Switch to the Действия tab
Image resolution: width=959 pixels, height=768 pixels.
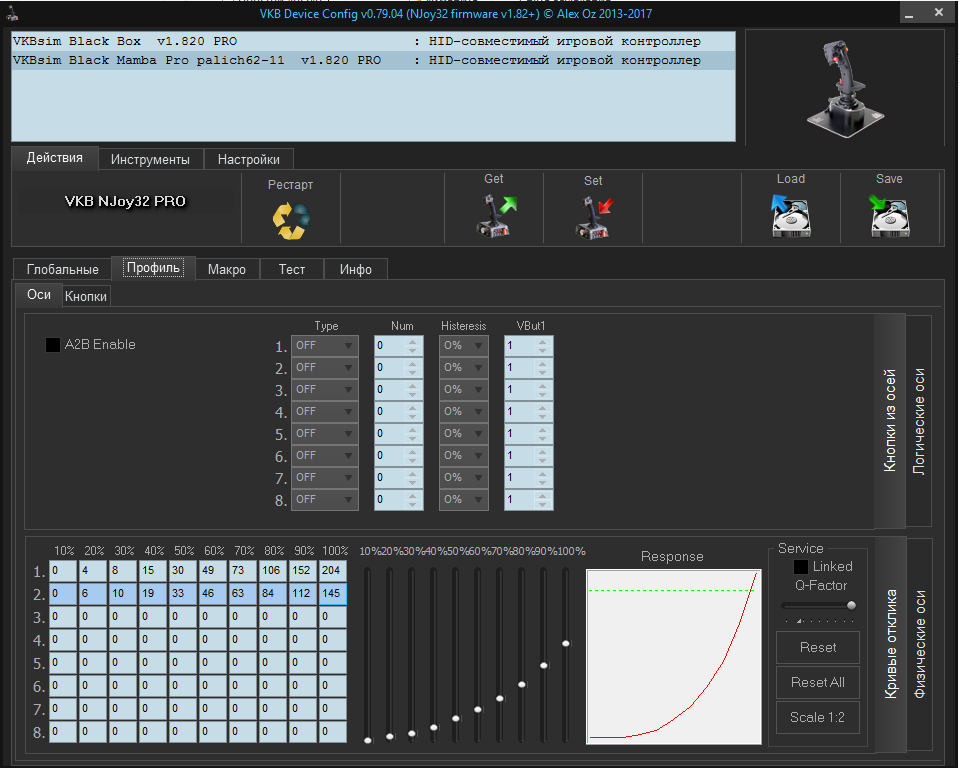pos(54,158)
